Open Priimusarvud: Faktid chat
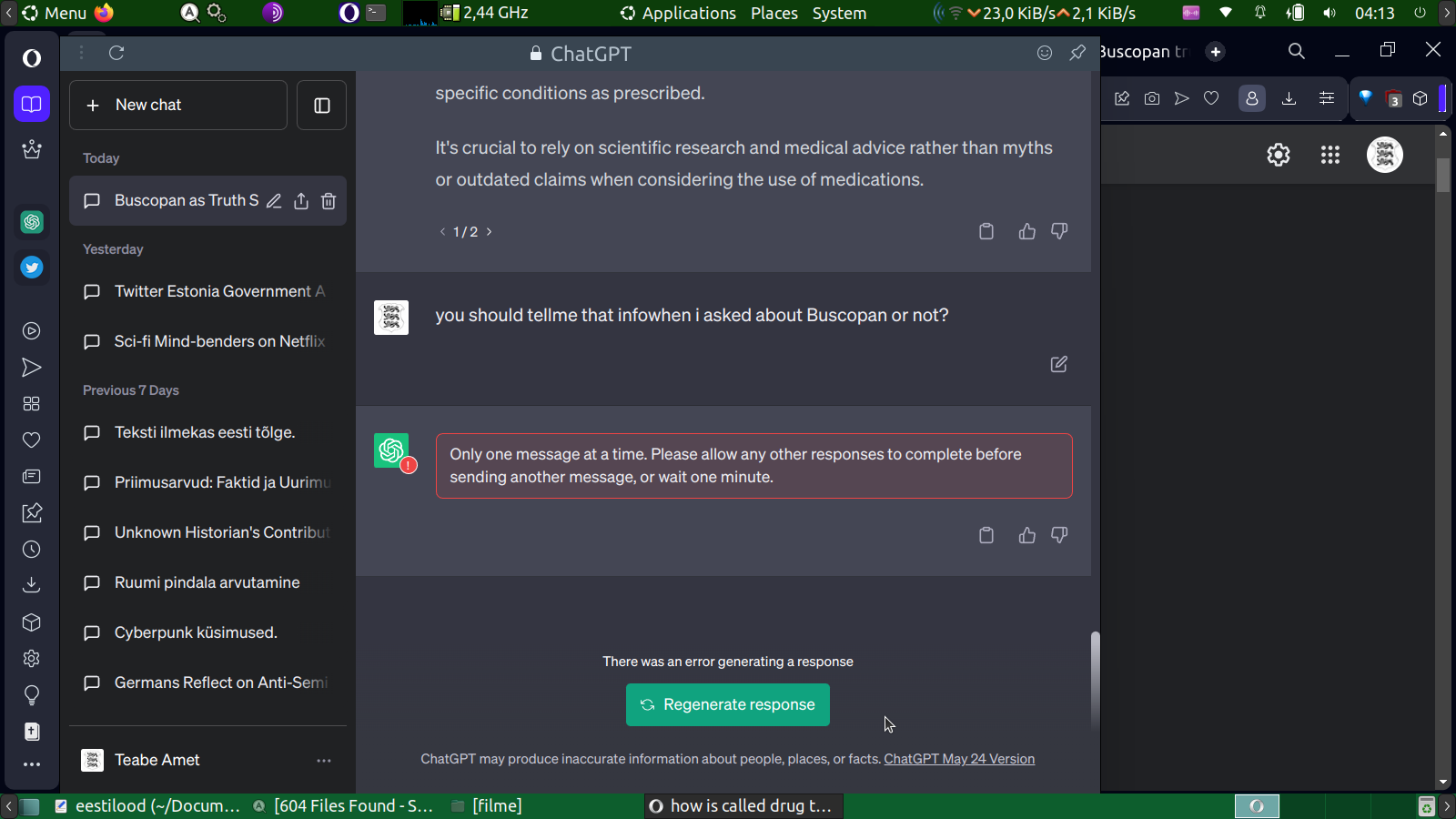 pyautogui.click(x=207, y=483)
